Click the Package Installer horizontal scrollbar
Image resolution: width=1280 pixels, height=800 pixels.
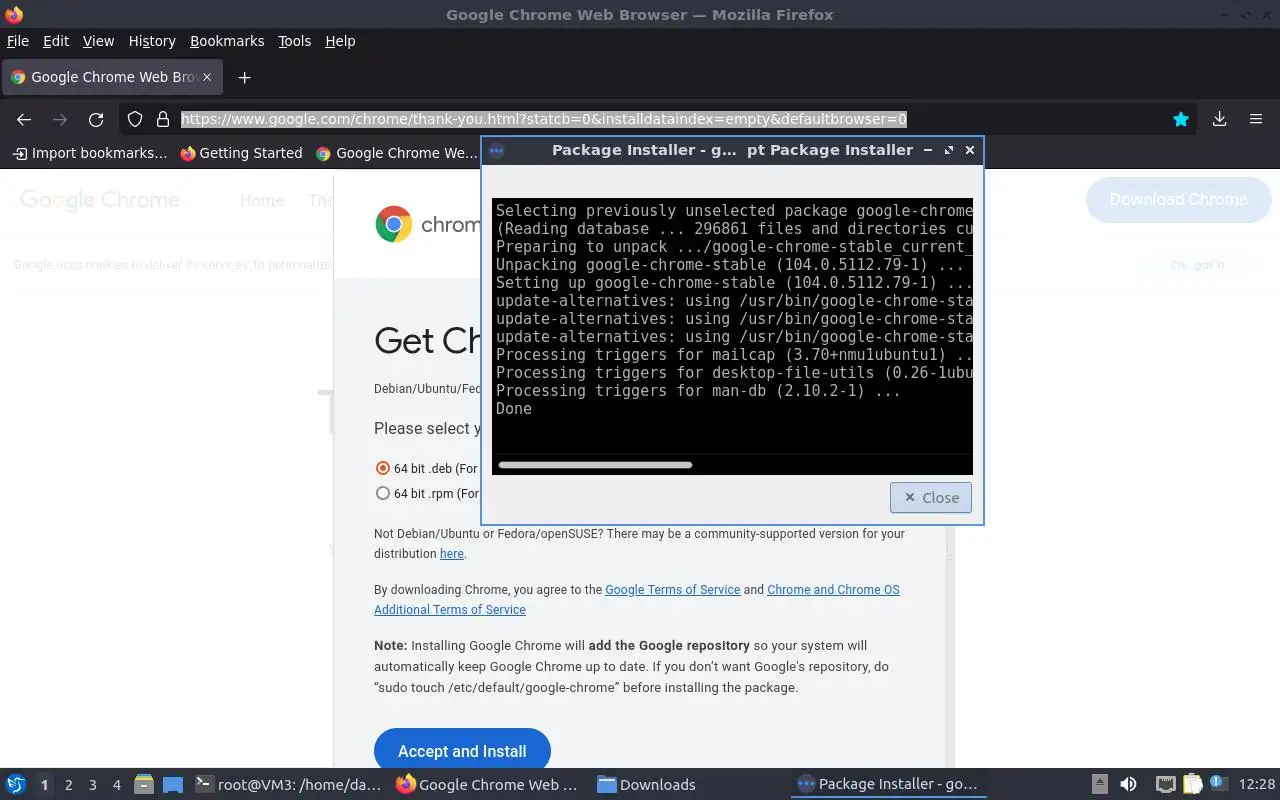(x=595, y=465)
